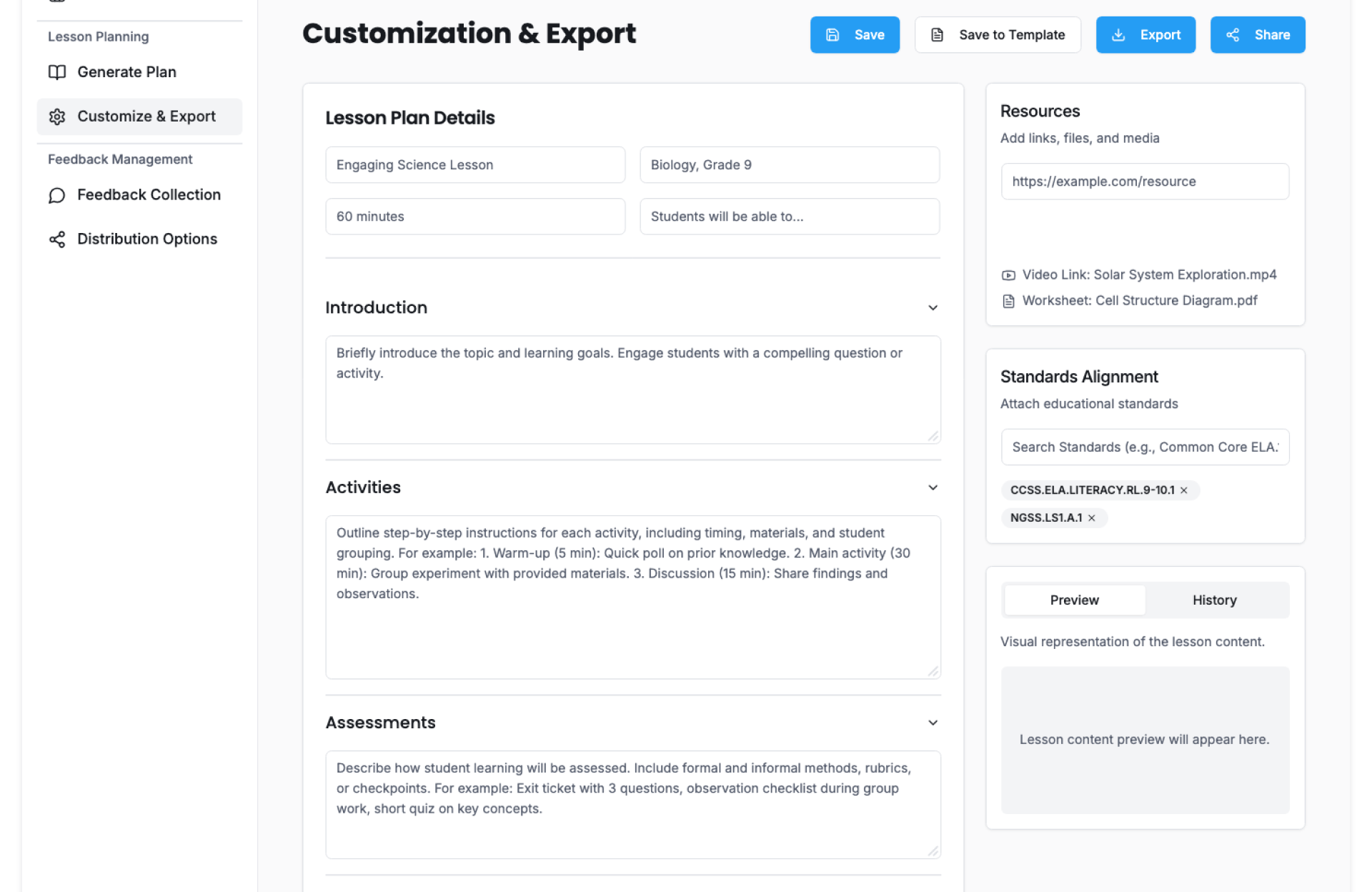Export the lesson plan
Viewport: 1372px width, 892px height.
(x=1145, y=35)
